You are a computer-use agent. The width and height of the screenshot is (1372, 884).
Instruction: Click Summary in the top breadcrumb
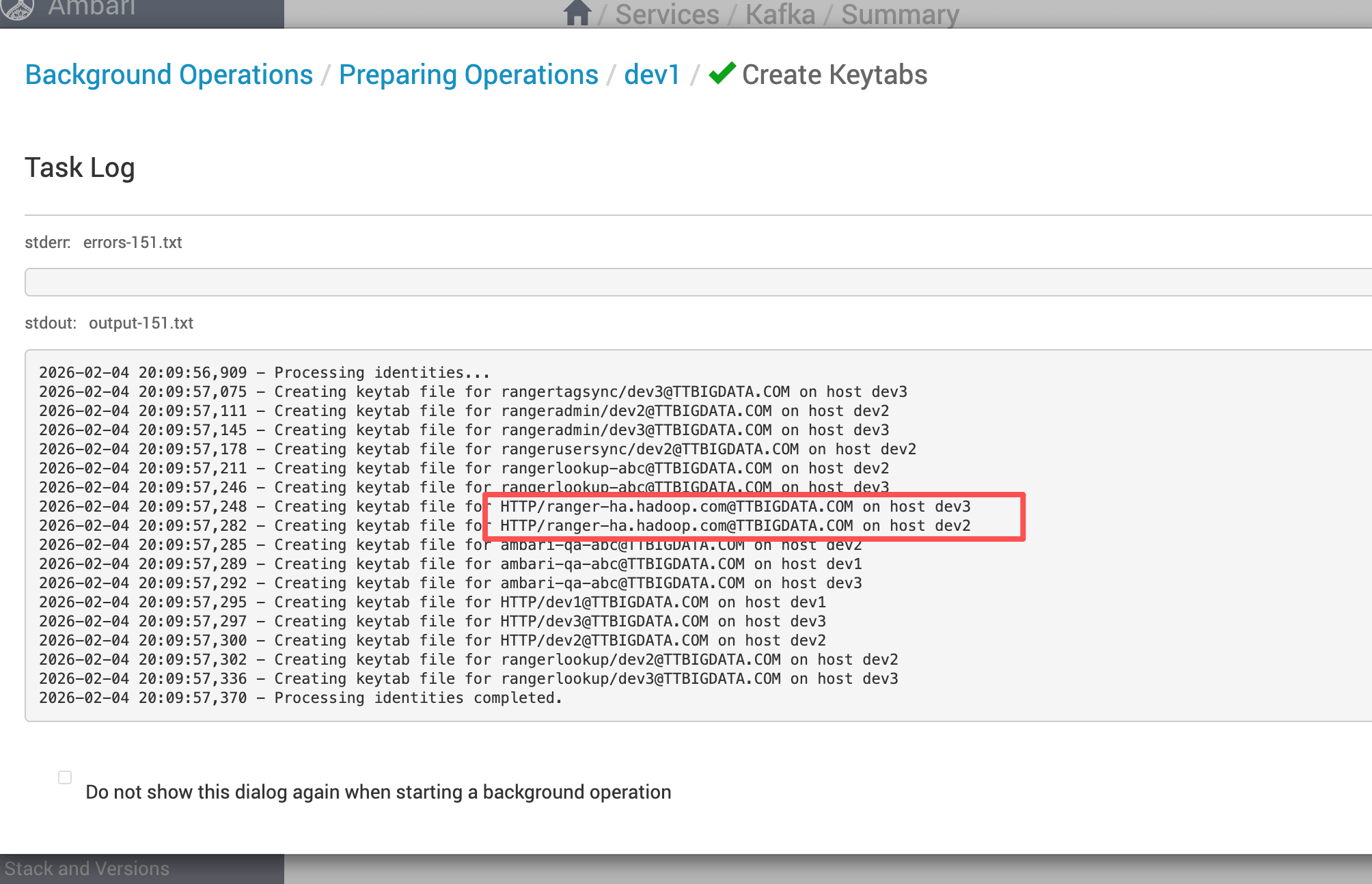[900, 14]
